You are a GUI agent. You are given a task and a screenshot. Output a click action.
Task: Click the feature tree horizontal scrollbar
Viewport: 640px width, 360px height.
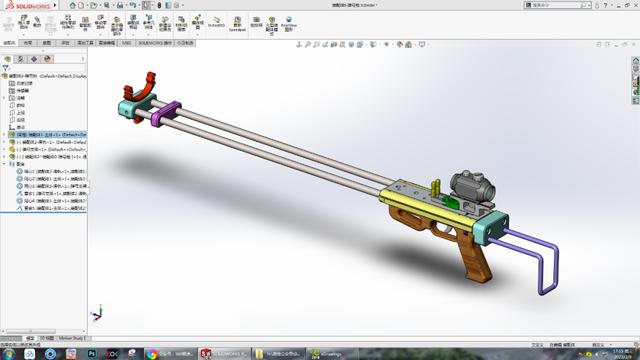[31, 331]
